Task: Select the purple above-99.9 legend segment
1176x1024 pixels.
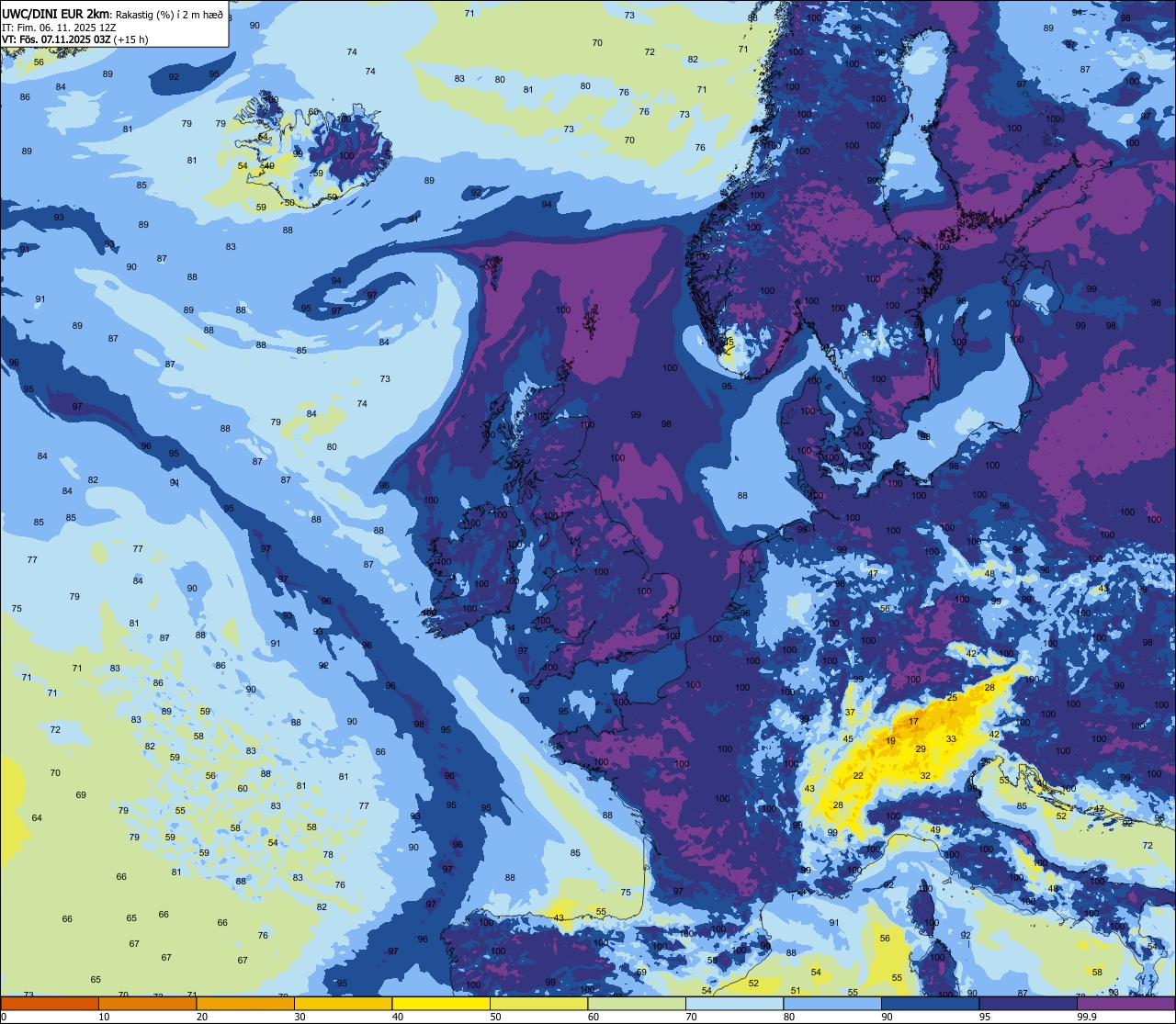Action: click(x=1125, y=1004)
